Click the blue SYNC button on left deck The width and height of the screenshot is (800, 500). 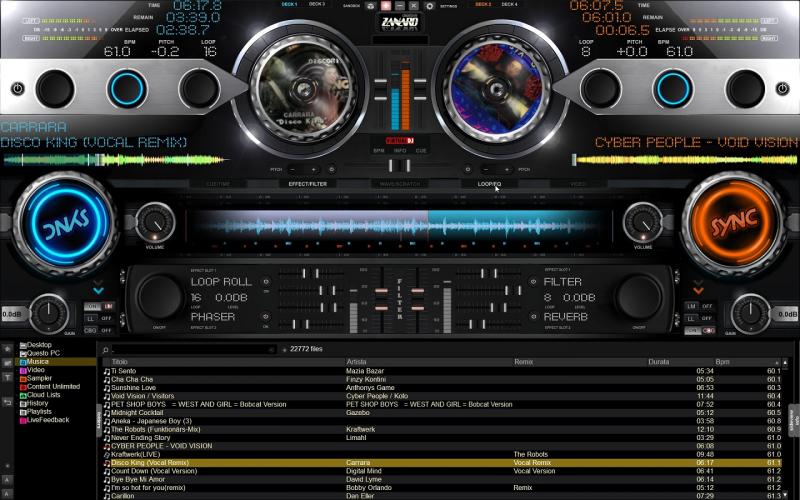(x=65, y=224)
